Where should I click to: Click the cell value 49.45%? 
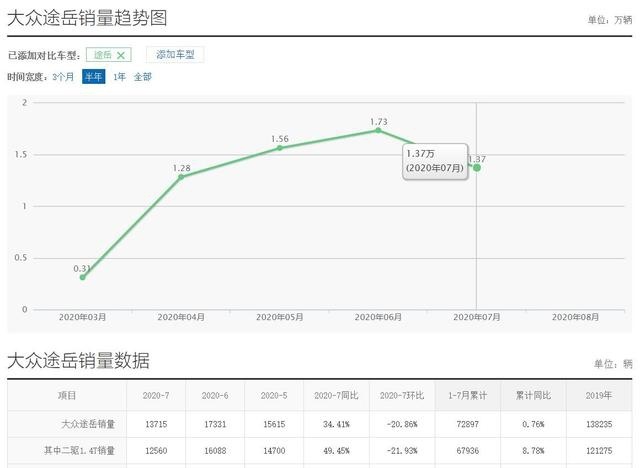336,450
